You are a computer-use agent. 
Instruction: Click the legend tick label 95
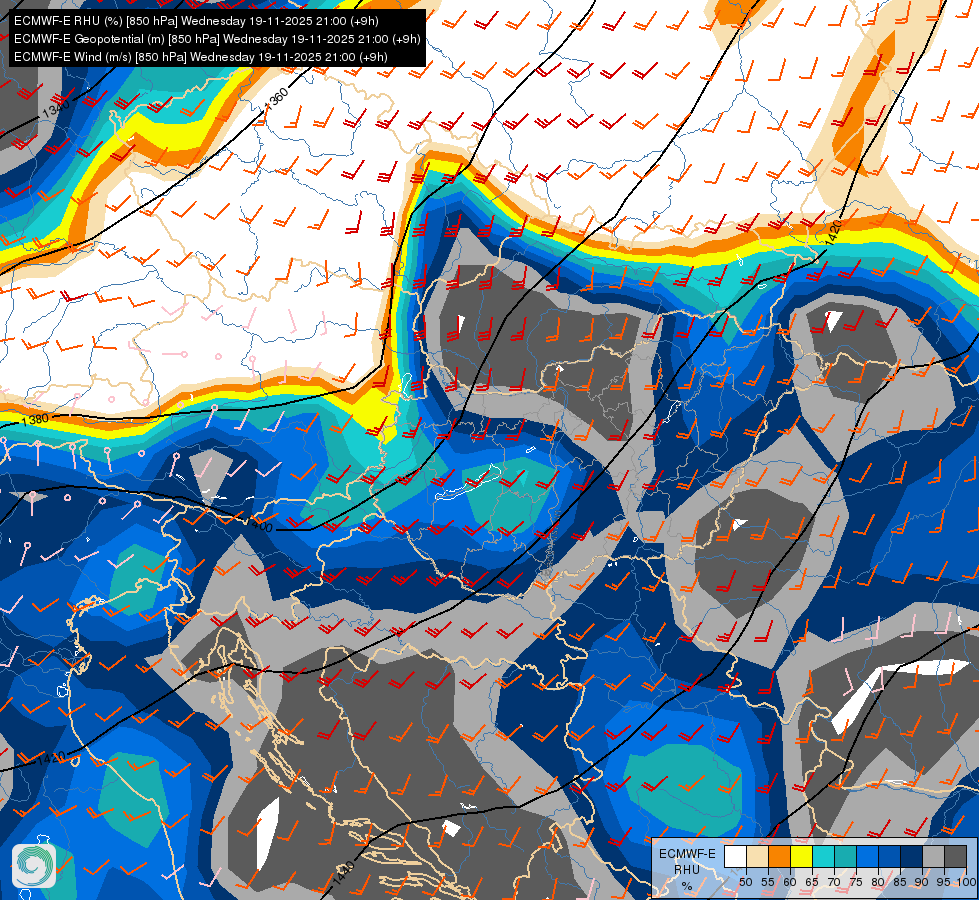(944, 883)
